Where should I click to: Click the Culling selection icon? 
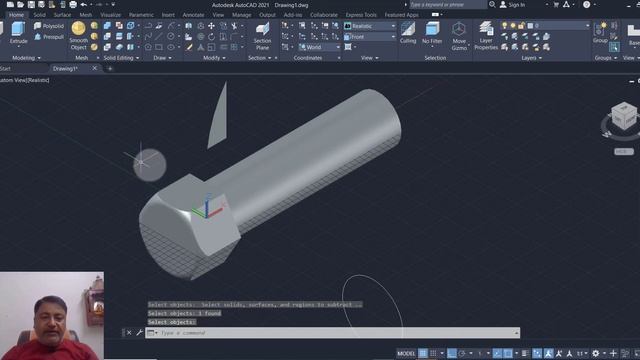pos(408,33)
